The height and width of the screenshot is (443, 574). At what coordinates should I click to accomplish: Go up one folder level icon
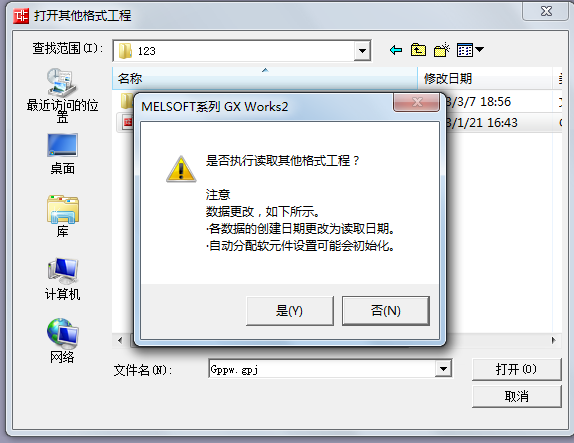point(418,50)
